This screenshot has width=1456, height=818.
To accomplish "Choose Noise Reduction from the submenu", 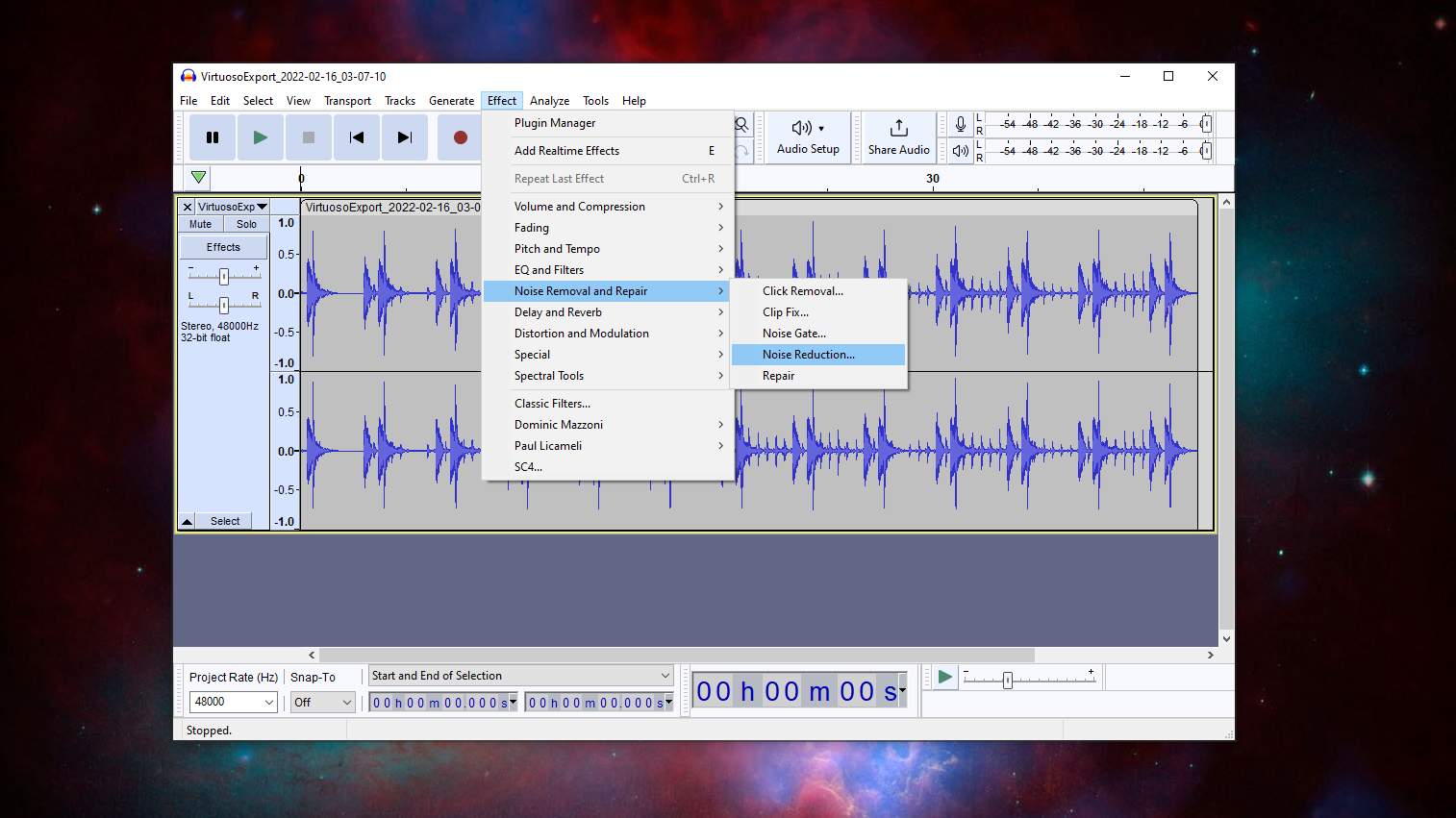I will [x=808, y=354].
